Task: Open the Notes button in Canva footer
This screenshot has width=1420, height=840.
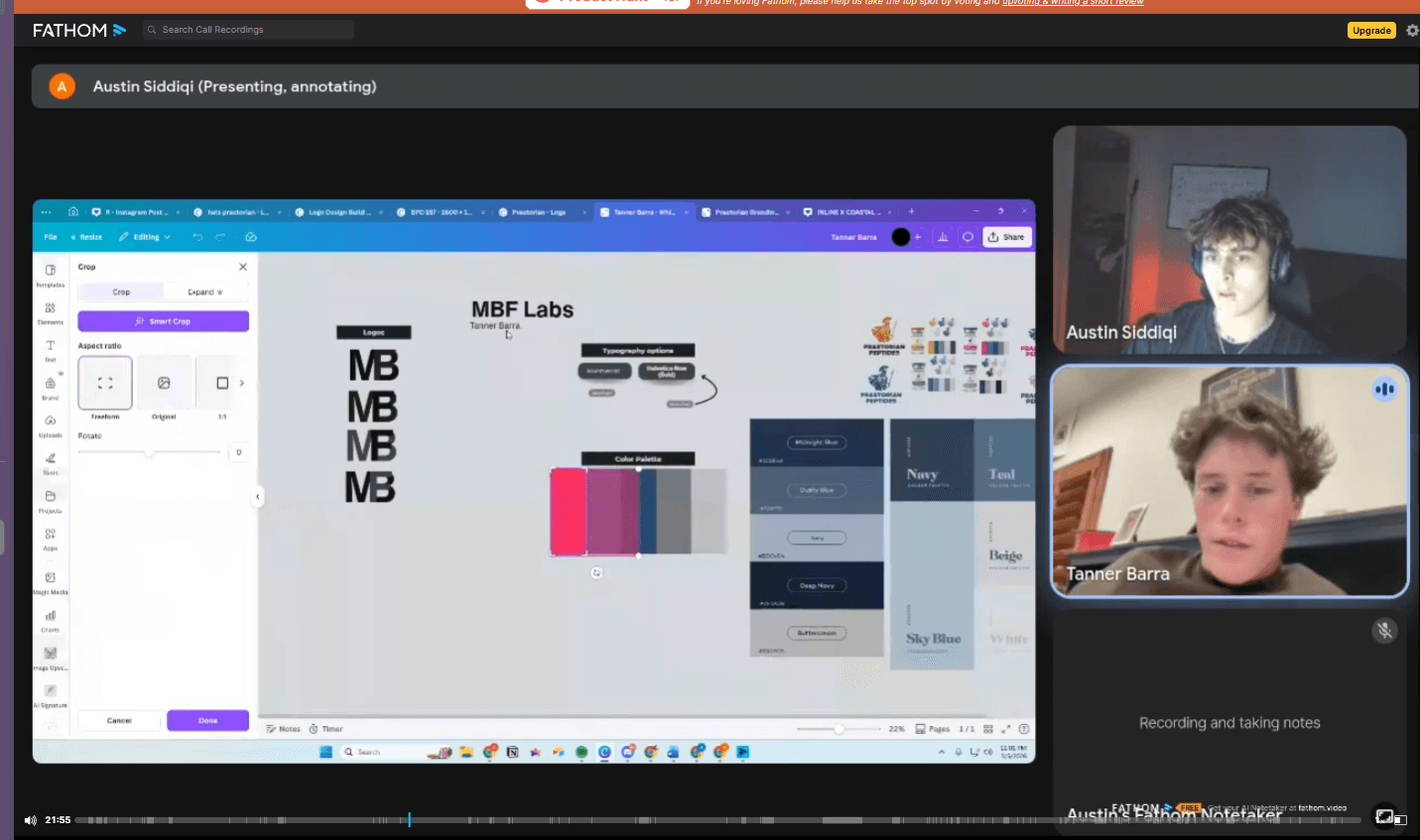Action: click(284, 729)
